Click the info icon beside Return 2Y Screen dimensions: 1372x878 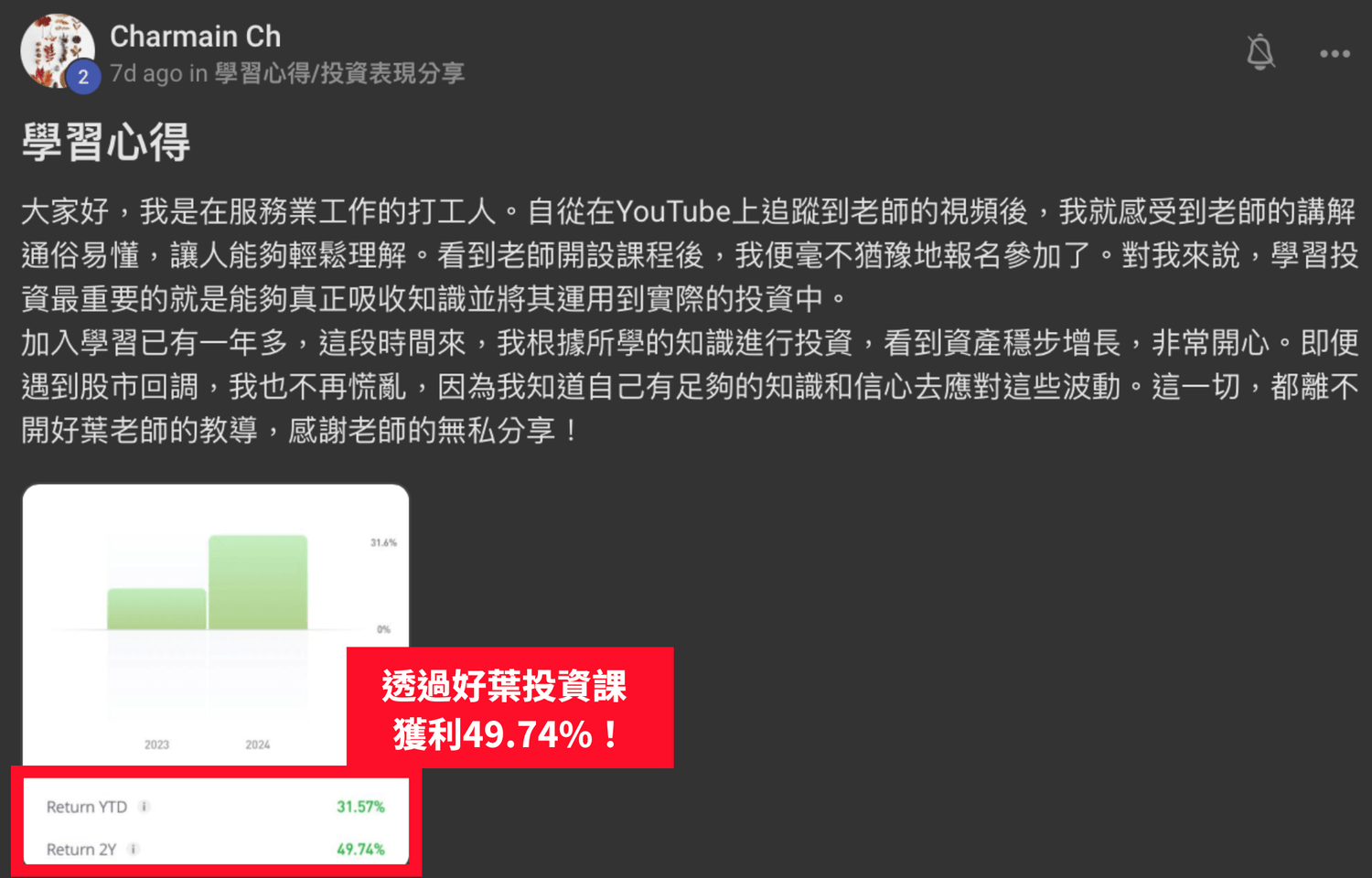tap(134, 849)
